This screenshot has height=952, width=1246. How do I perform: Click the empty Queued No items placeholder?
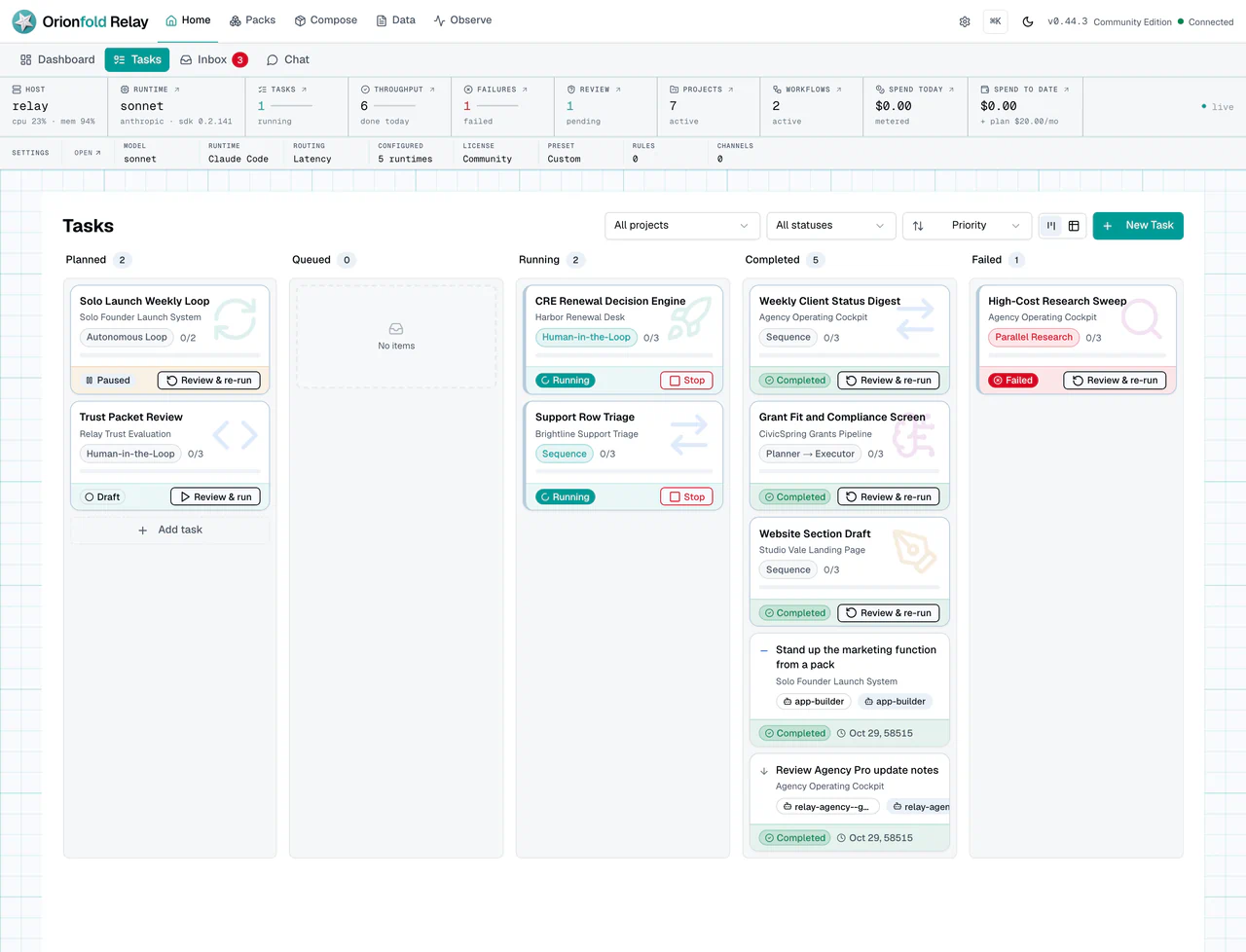[x=396, y=337]
